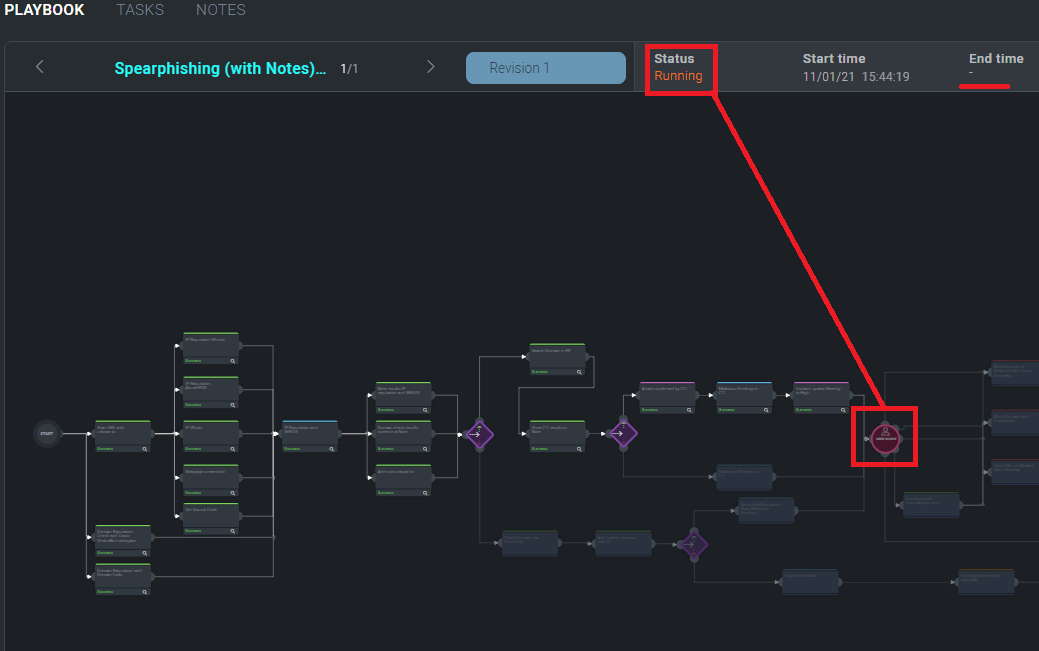Image resolution: width=1039 pixels, height=651 pixels.
Task: Click the Running status indicator
Action: (x=678, y=76)
